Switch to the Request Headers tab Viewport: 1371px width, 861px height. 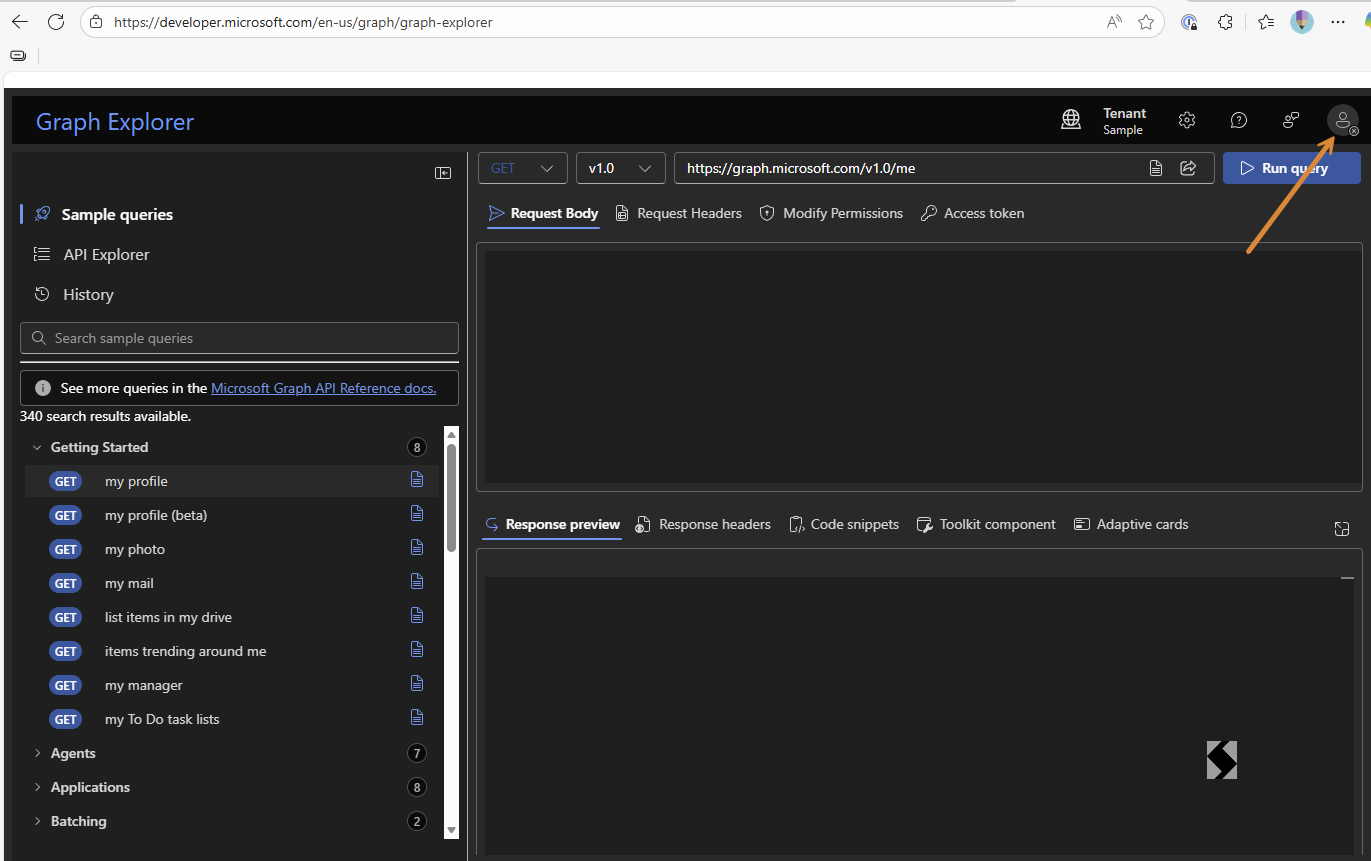[679, 213]
